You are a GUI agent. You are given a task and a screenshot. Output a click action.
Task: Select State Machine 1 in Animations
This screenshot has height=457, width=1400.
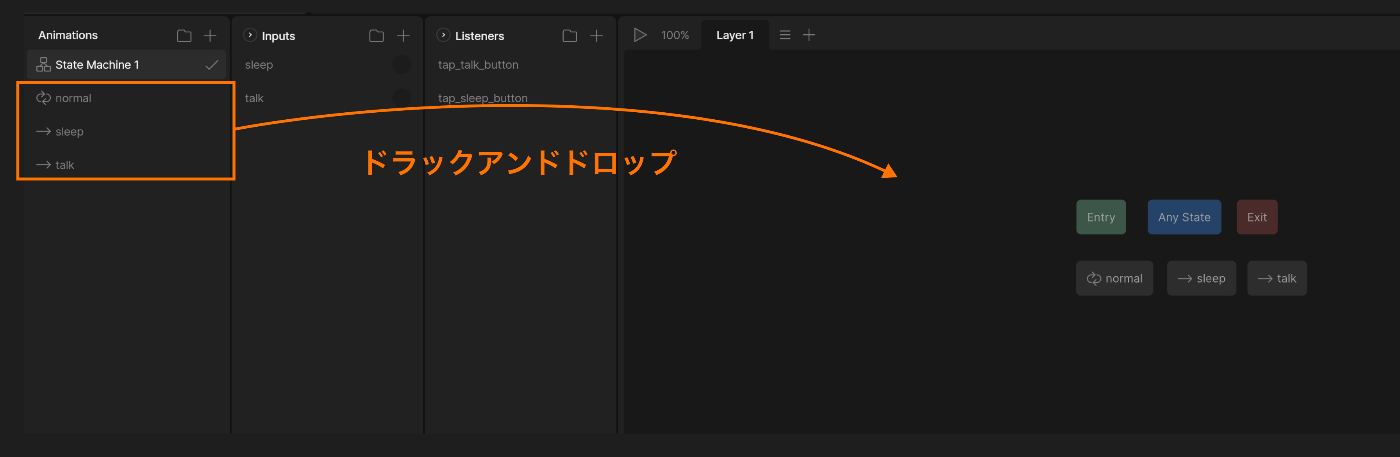click(127, 65)
